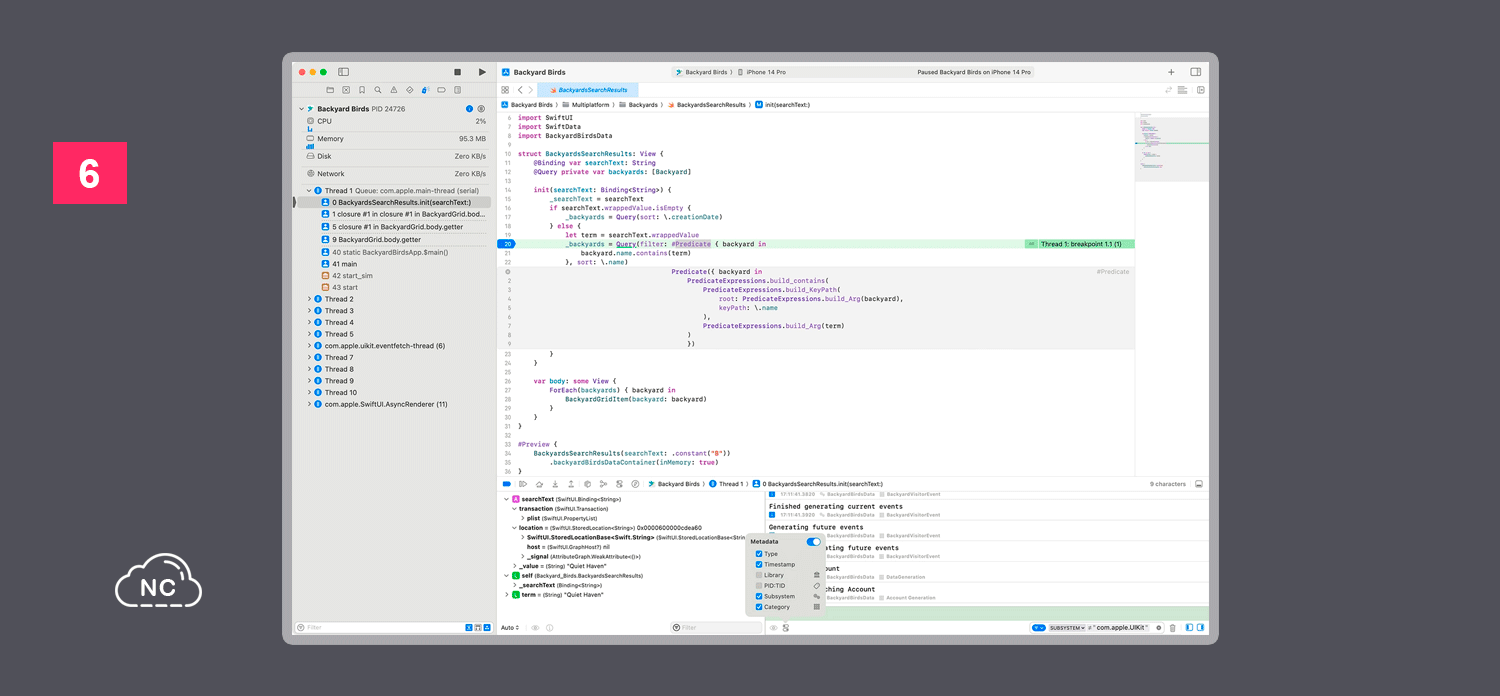Click the Continue program execution icon

523,484
